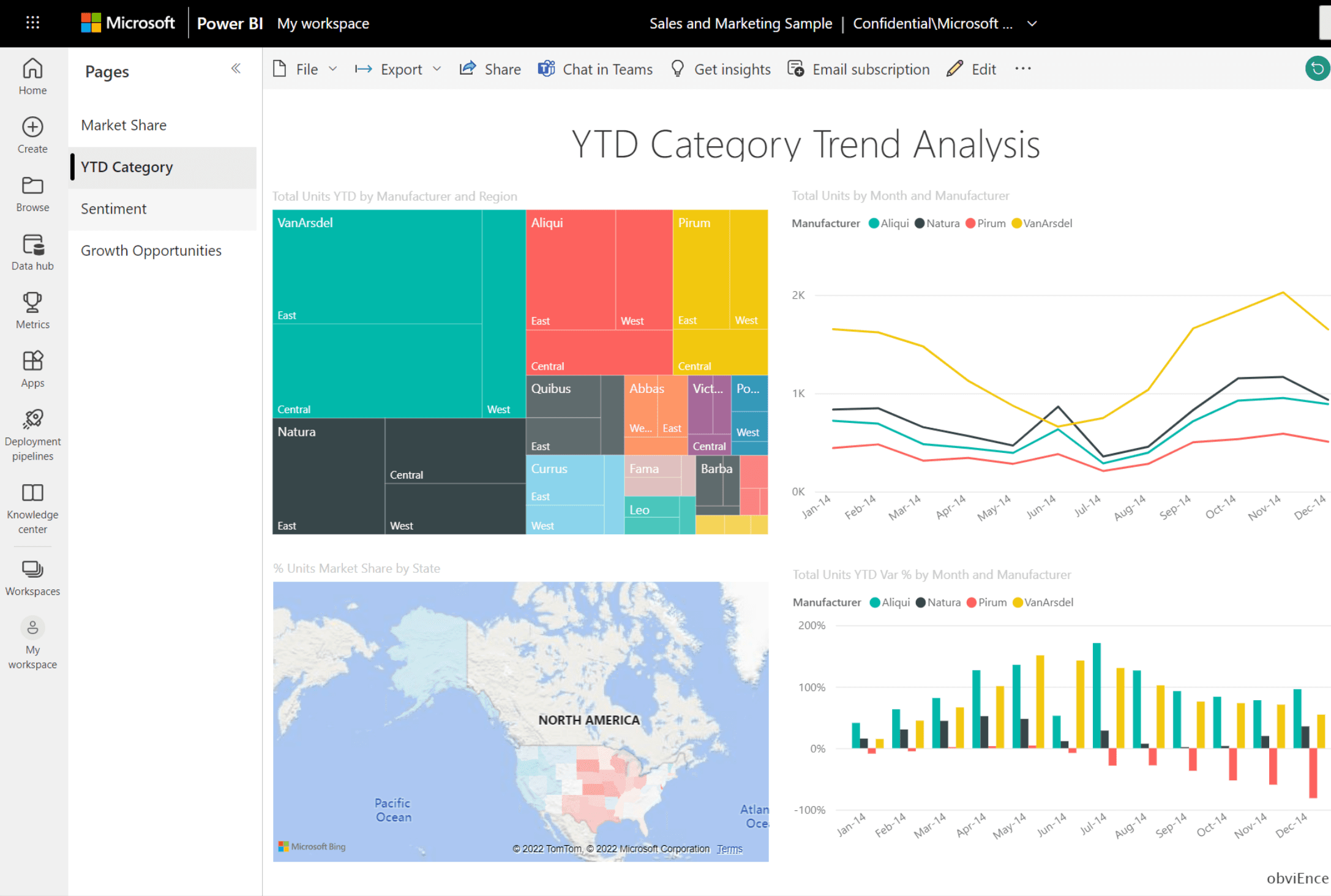The width and height of the screenshot is (1331, 896).
Task: Open more options ellipsis in toolbar
Action: coord(1023,69)
